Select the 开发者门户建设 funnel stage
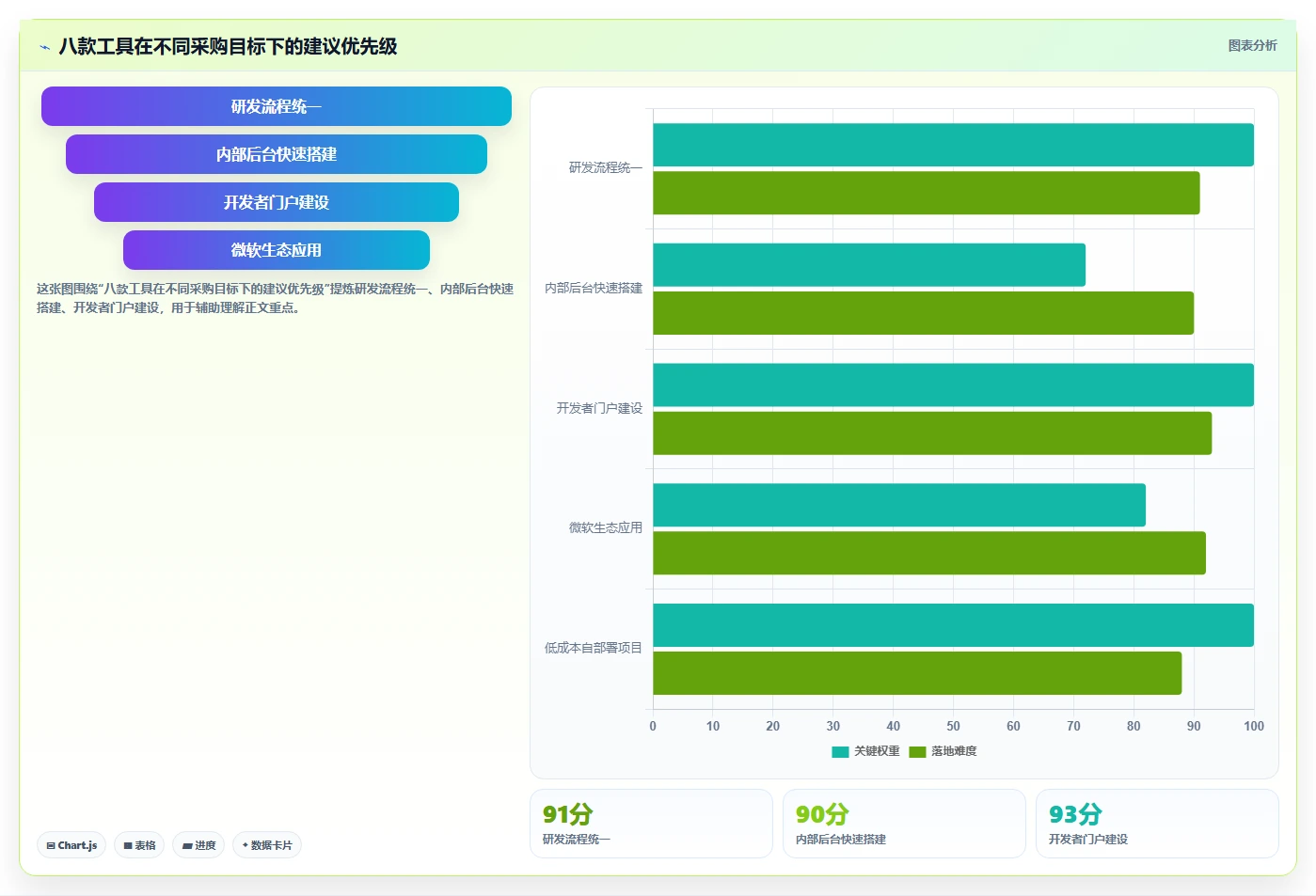 click(x=277, y=202)
